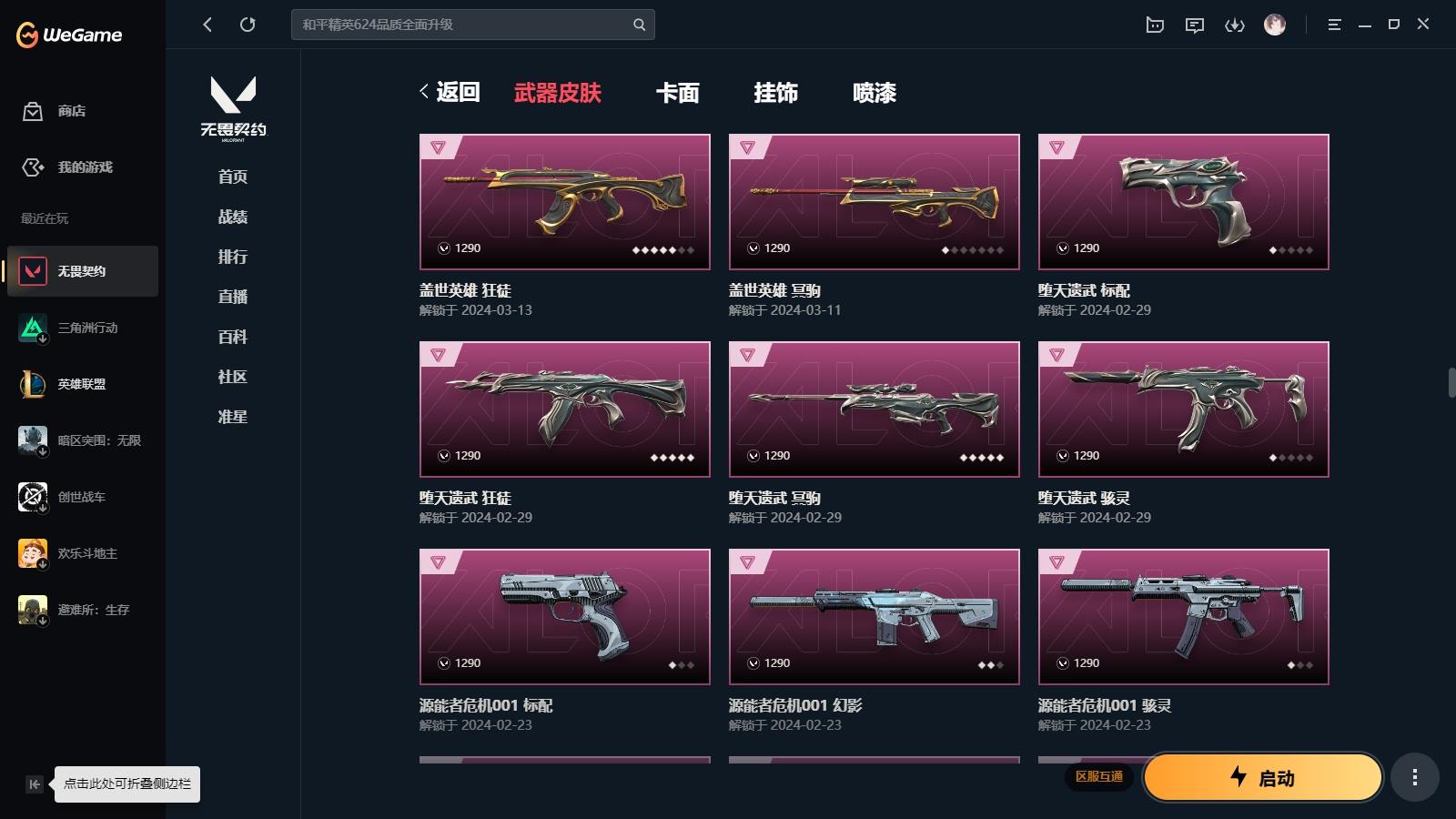Open 战绩 in the Valorant side menu
The height and width of the screenshot is (819, 1456).
click(x=233, y=217)
